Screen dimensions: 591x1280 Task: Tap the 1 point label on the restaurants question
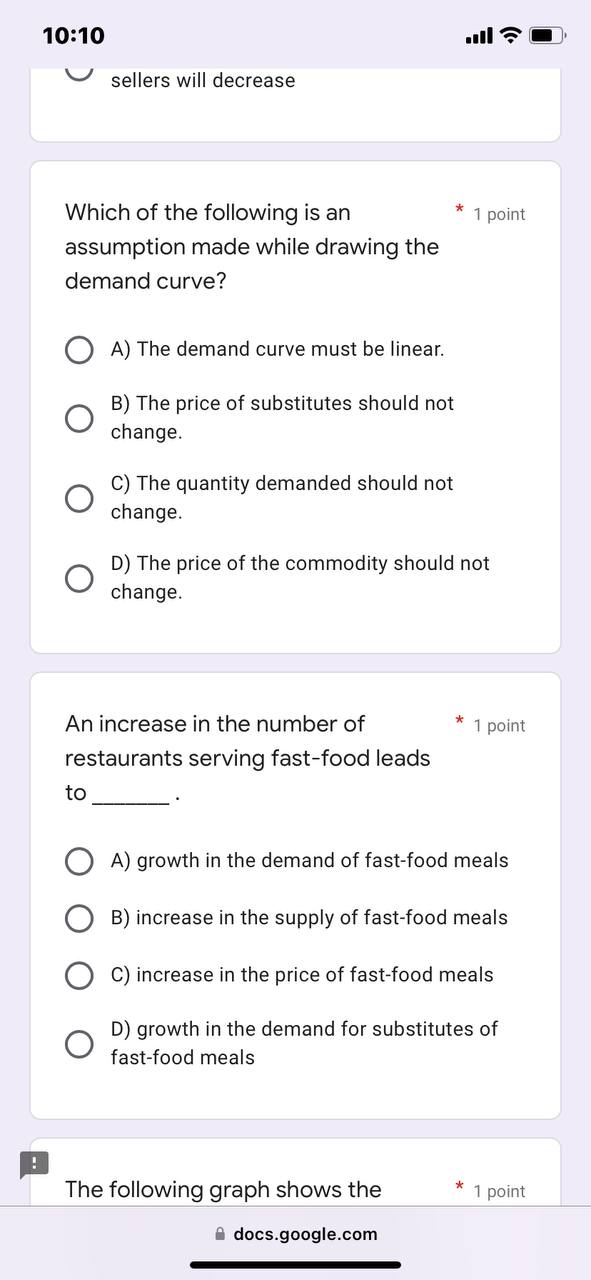point(499,725)
